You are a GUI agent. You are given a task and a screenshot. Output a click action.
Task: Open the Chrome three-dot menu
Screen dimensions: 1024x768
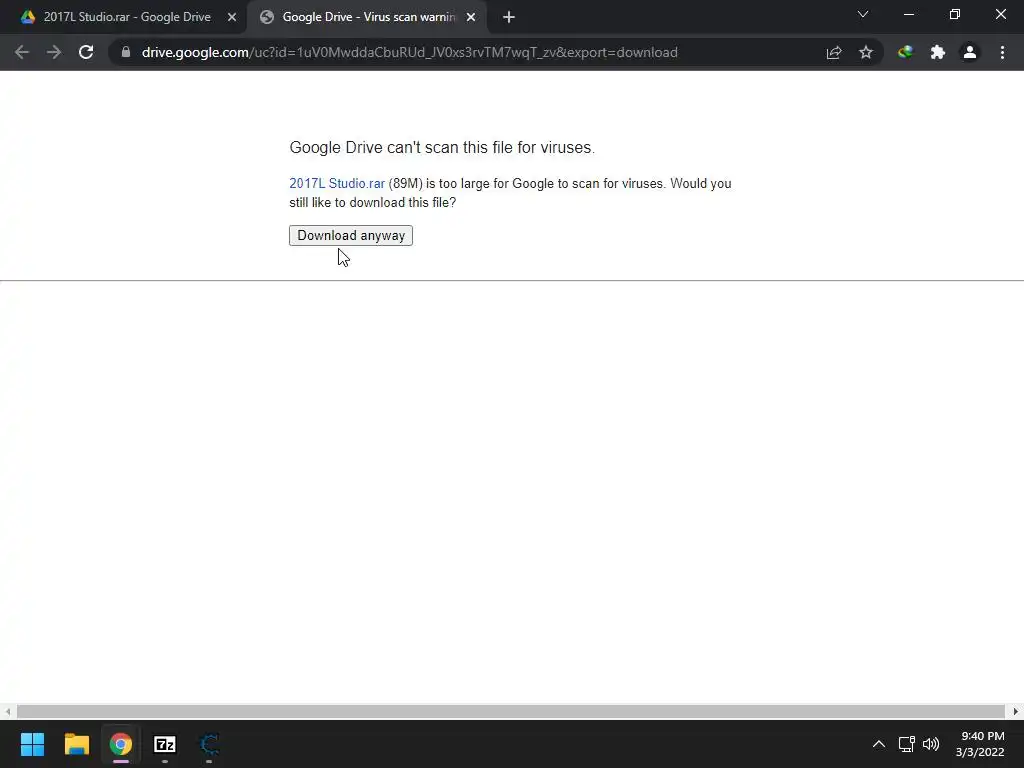click(x=1002, y=52)
